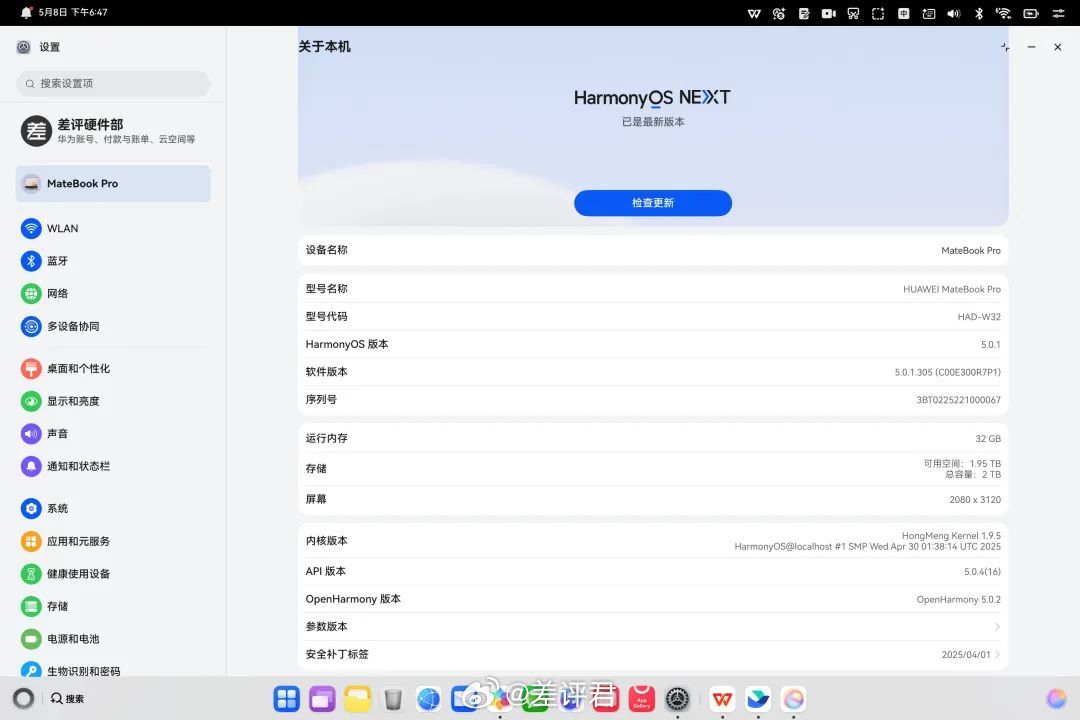Open the 蓝牙 Bluetooth settings
Screen dimensions: 1080x720
coord(114,260)
